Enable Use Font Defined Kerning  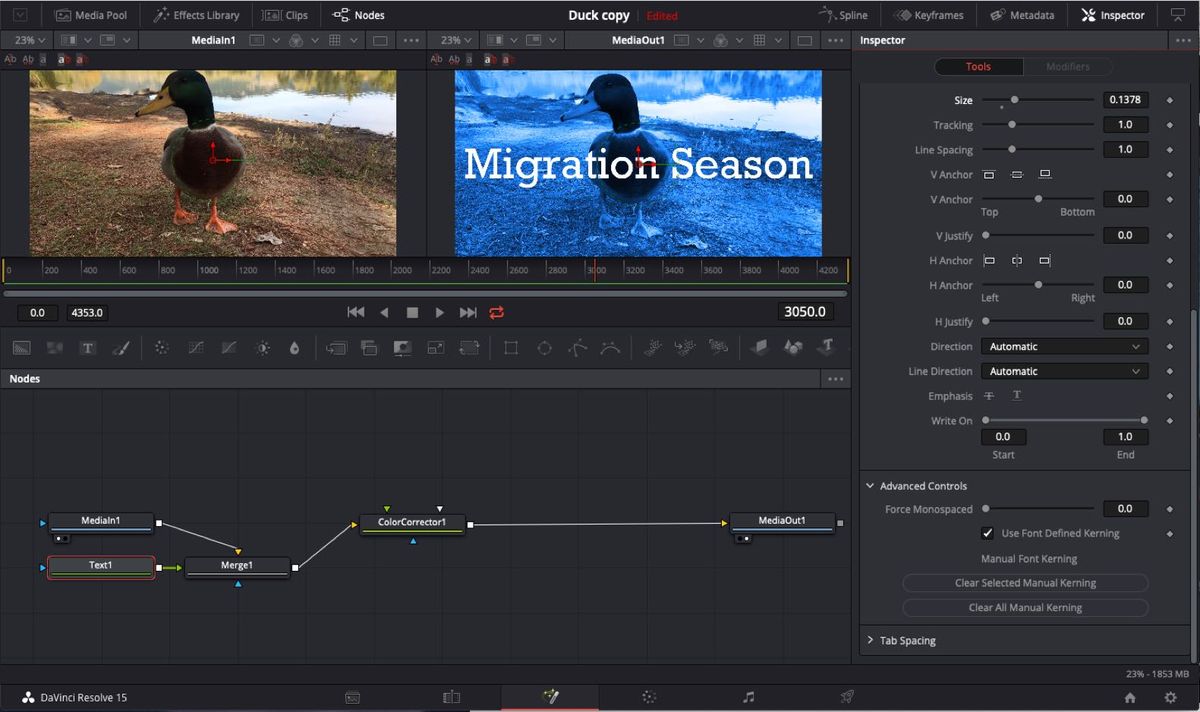pyautogui.click(x=989, y=533)
